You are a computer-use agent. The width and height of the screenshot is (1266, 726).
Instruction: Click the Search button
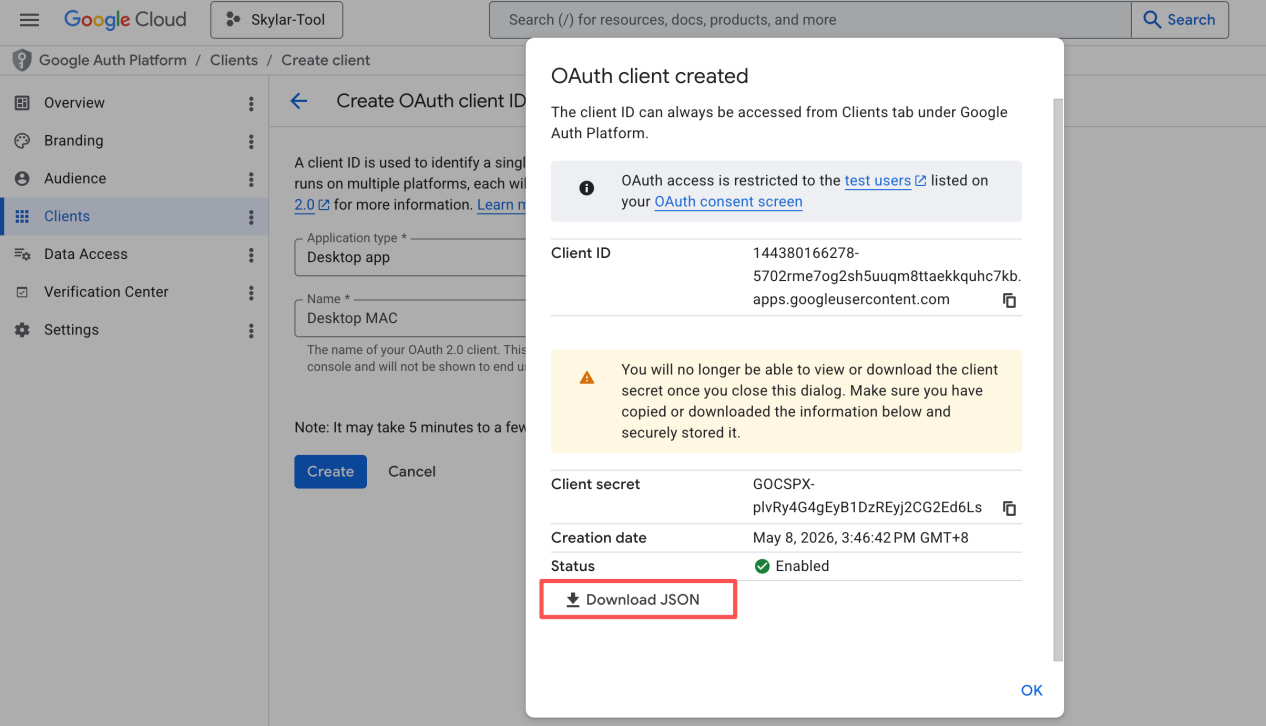click(x=1180, y=19)
